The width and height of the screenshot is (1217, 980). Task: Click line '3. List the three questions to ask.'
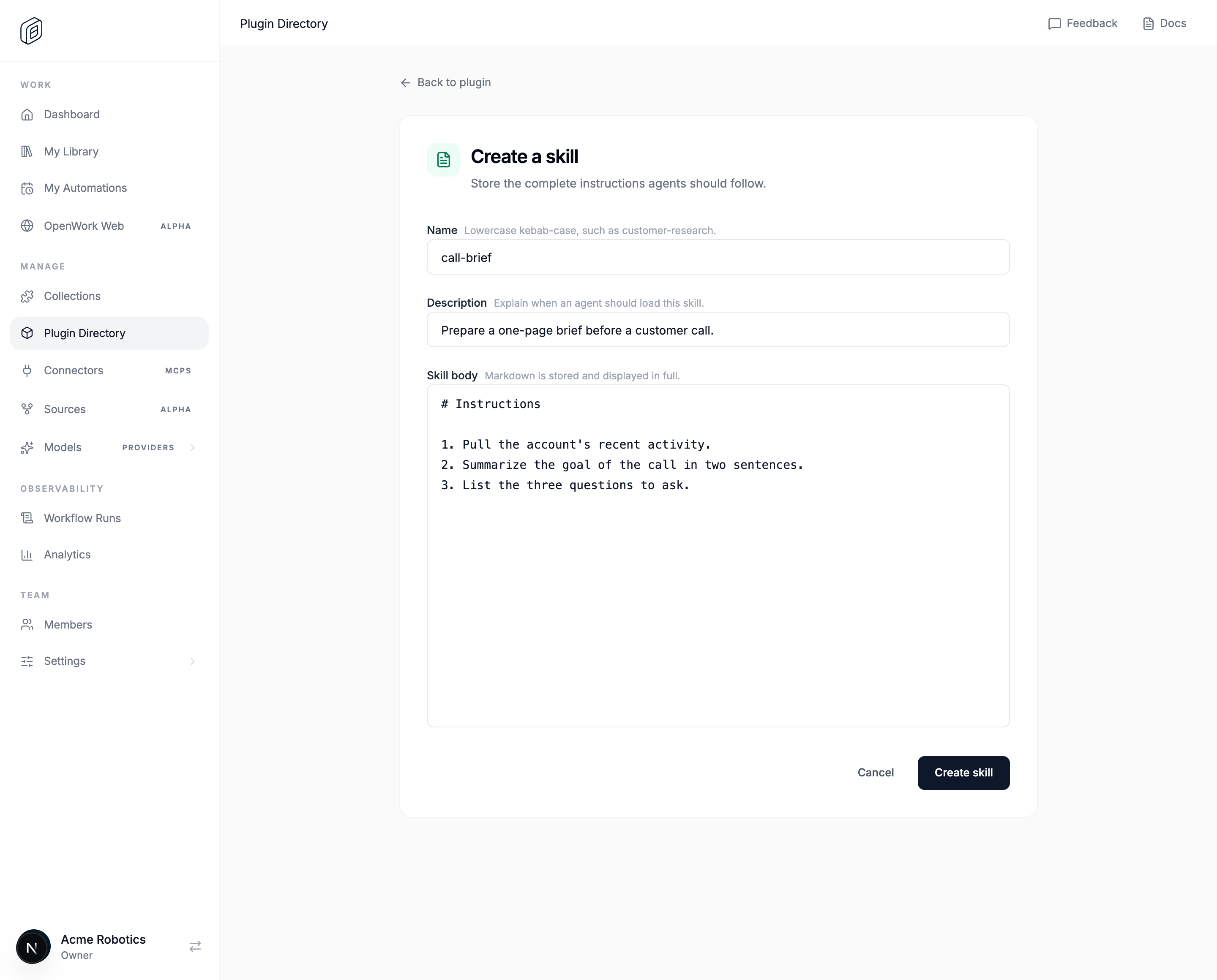(565, 485)
